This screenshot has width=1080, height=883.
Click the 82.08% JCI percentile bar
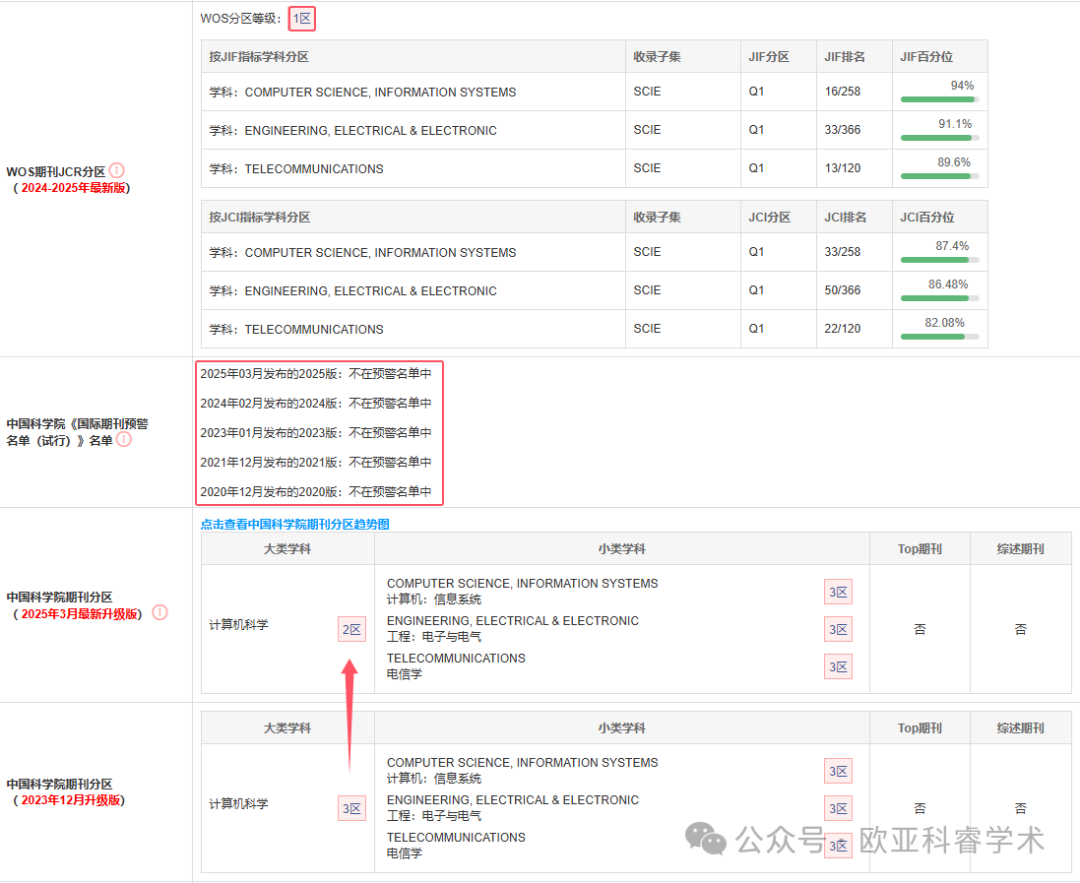point(939,337)
